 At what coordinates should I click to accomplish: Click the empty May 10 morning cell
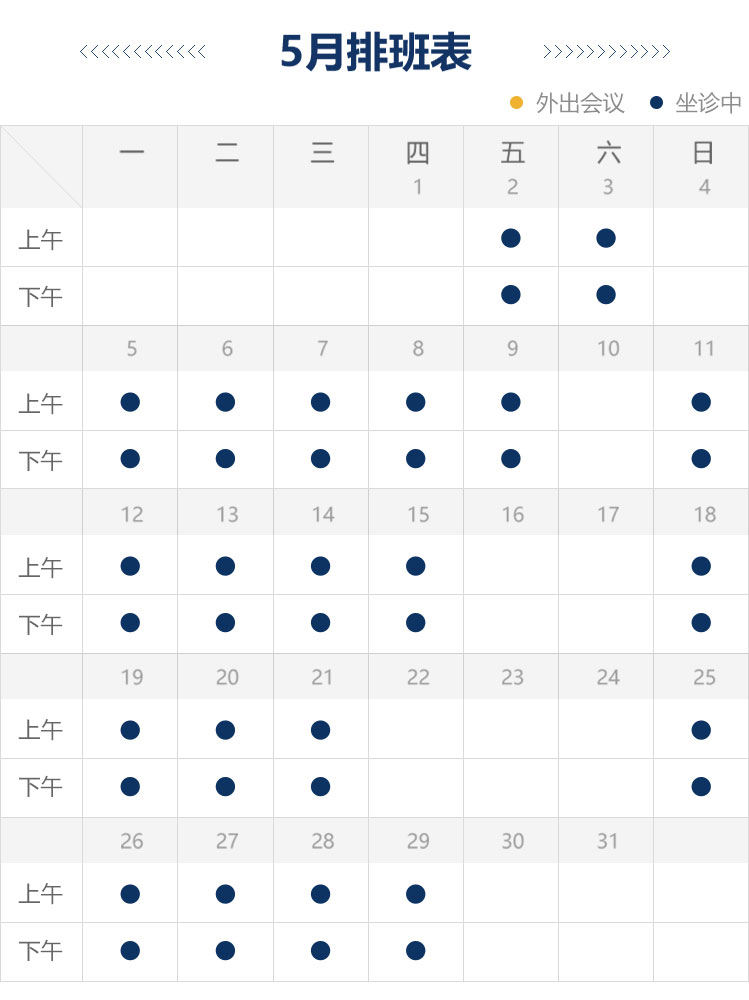pos(606,402)
